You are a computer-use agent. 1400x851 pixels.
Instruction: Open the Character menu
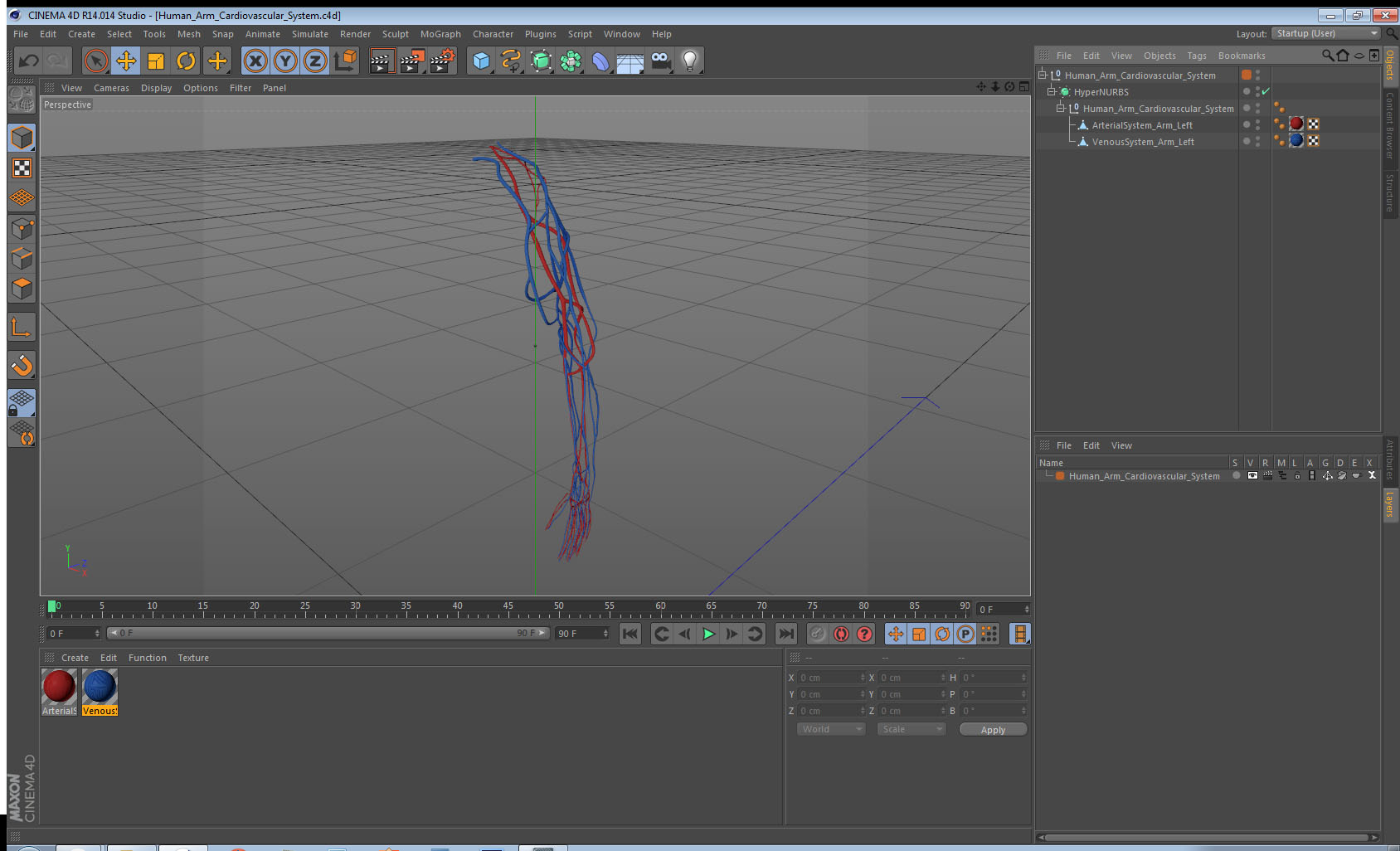click(x=493, y=34)
